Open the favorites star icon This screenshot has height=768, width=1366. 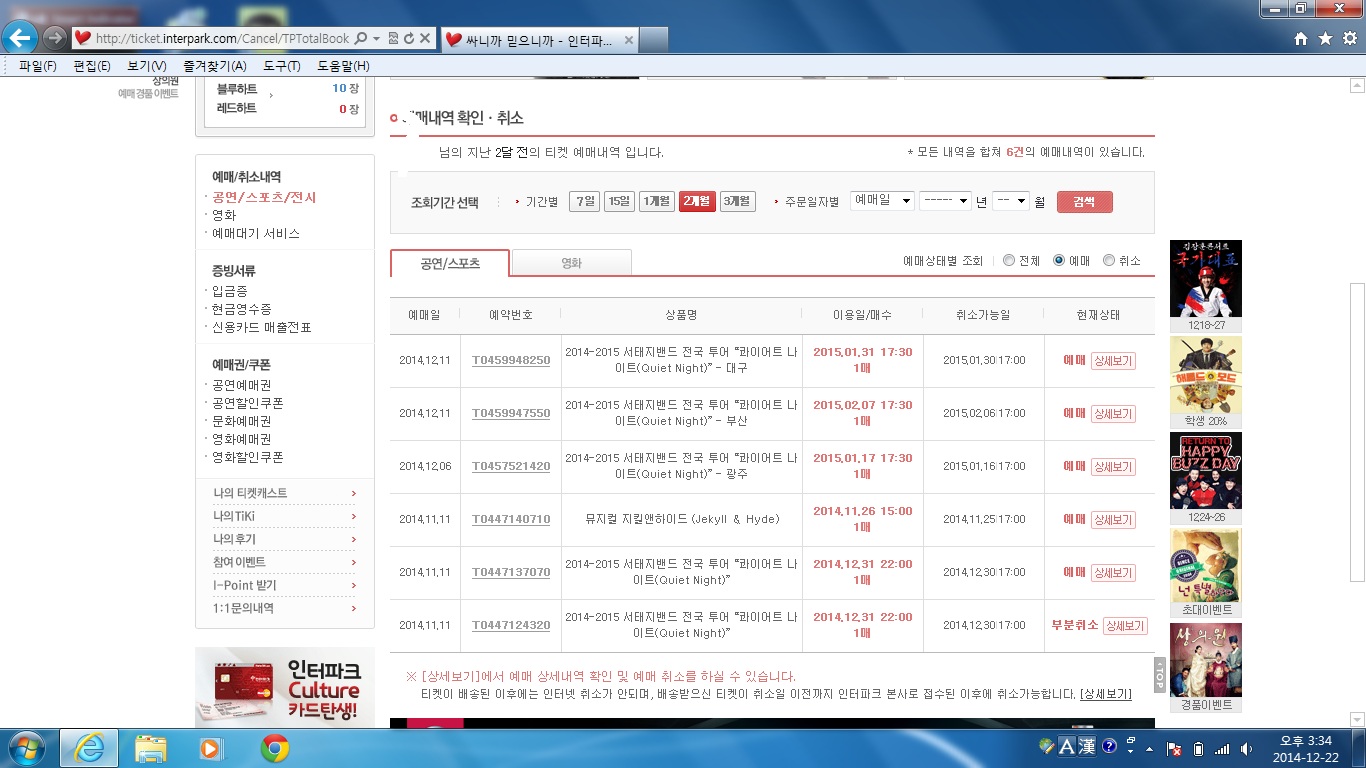[x=1325, y=38]
